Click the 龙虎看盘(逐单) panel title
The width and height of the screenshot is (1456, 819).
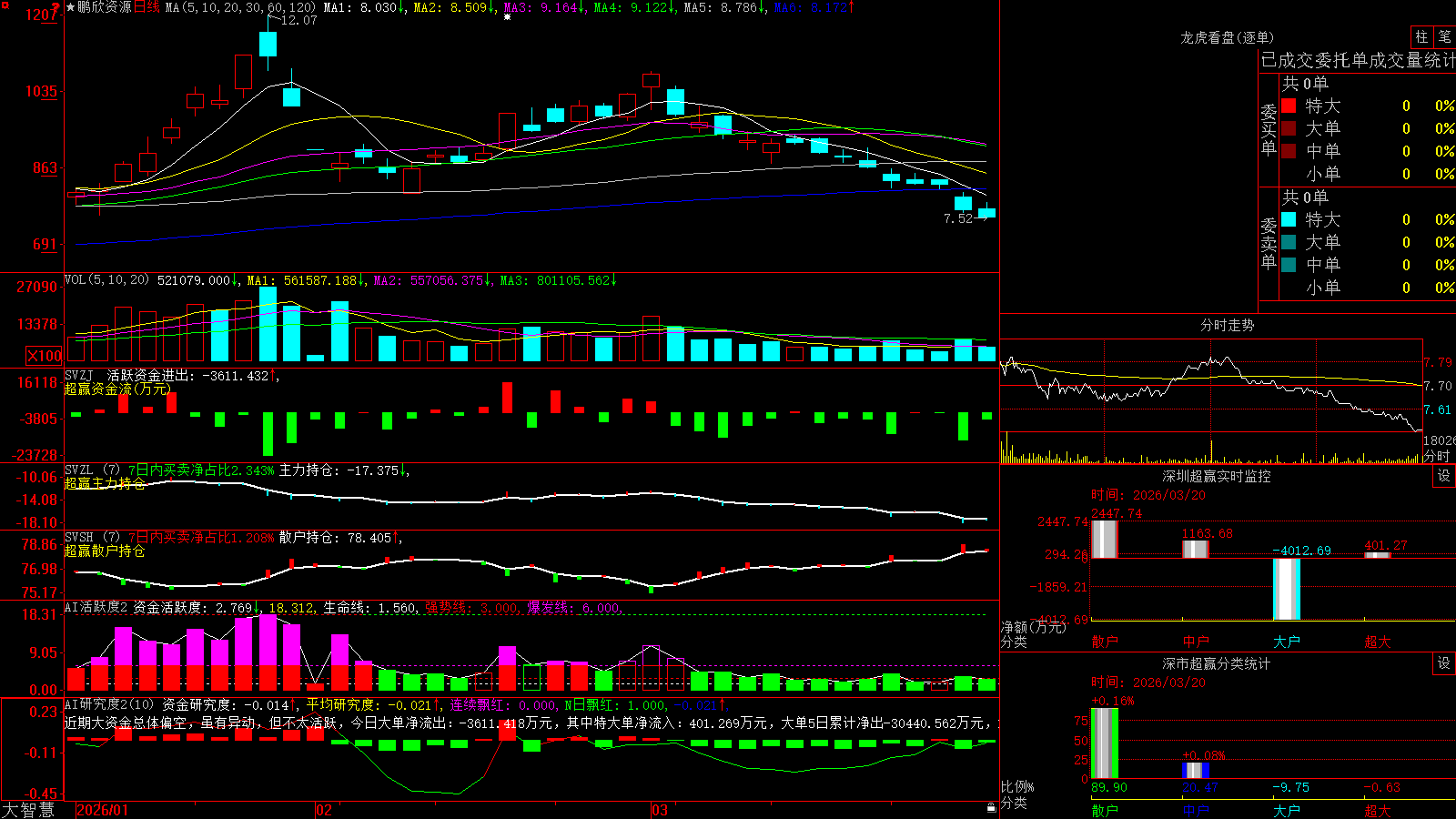pos(1227,37)
